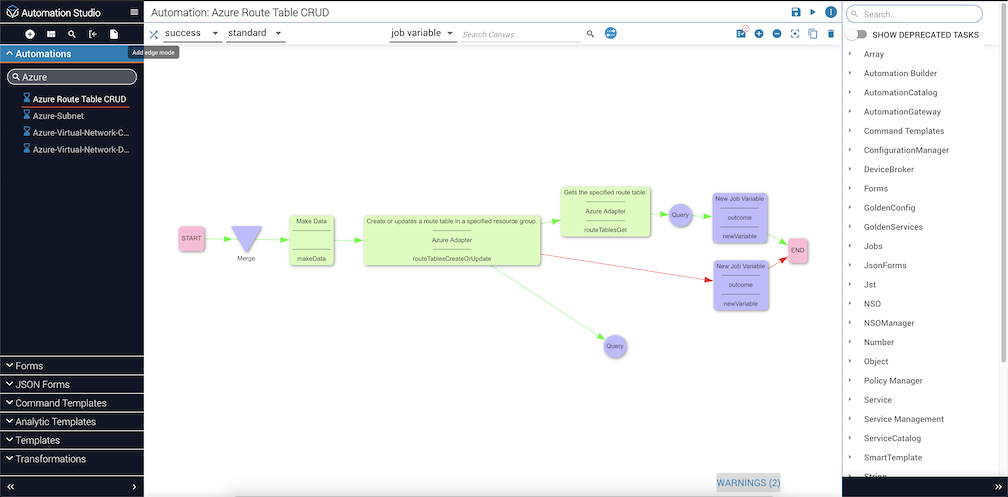Screen dimensions: 1008x497
Task: Click the END node on canvas
Action: coord(797,250)
